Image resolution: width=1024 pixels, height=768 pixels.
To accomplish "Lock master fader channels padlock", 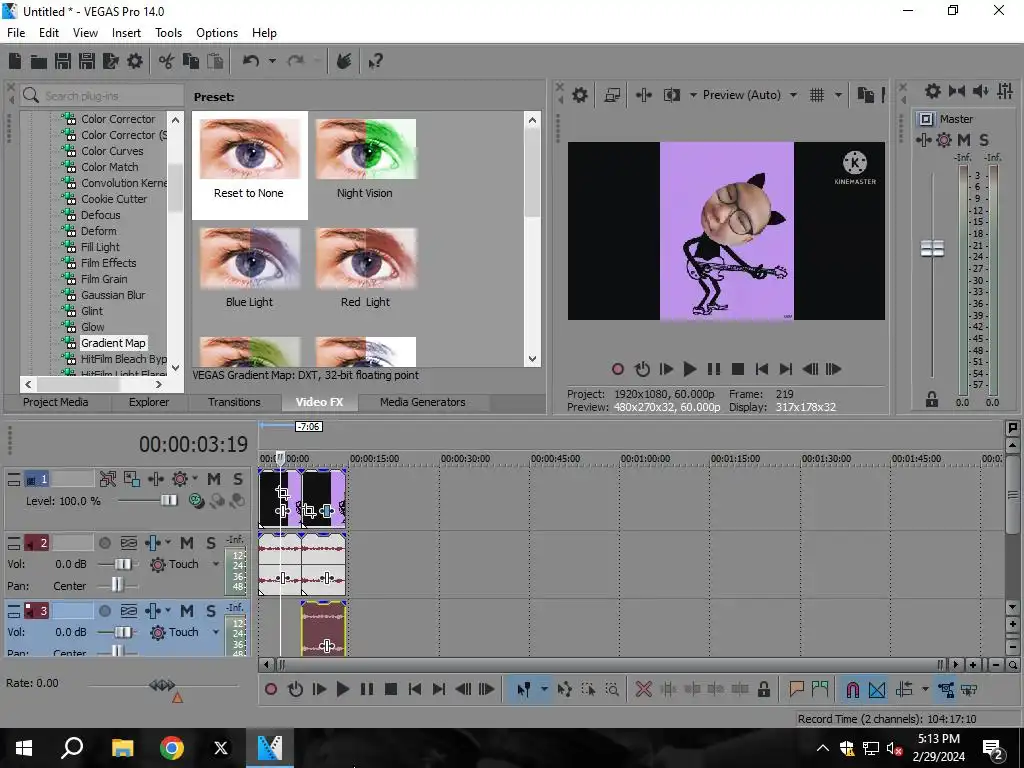I will point(932,400).
